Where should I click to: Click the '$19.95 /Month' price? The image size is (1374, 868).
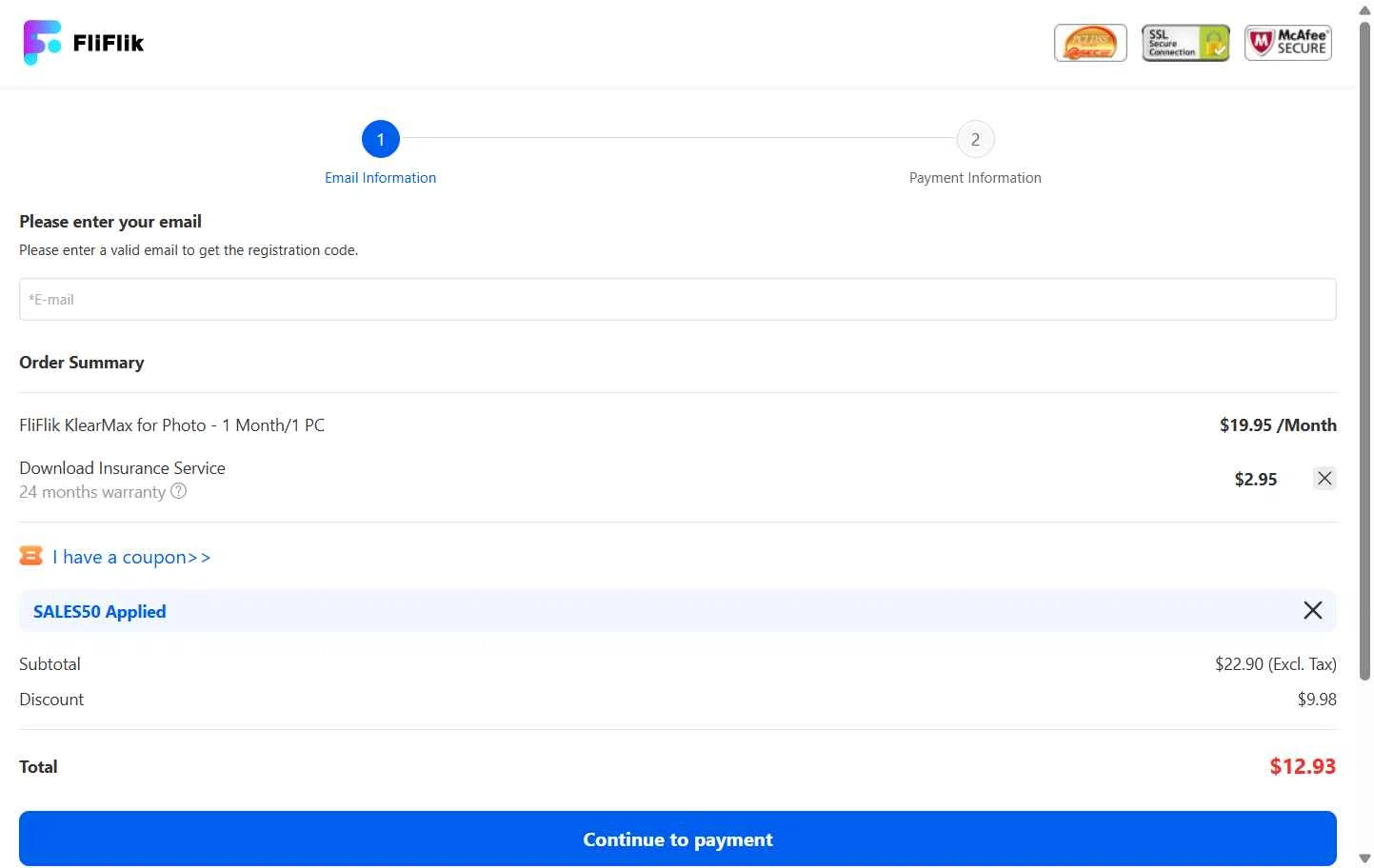[1278, 424]
